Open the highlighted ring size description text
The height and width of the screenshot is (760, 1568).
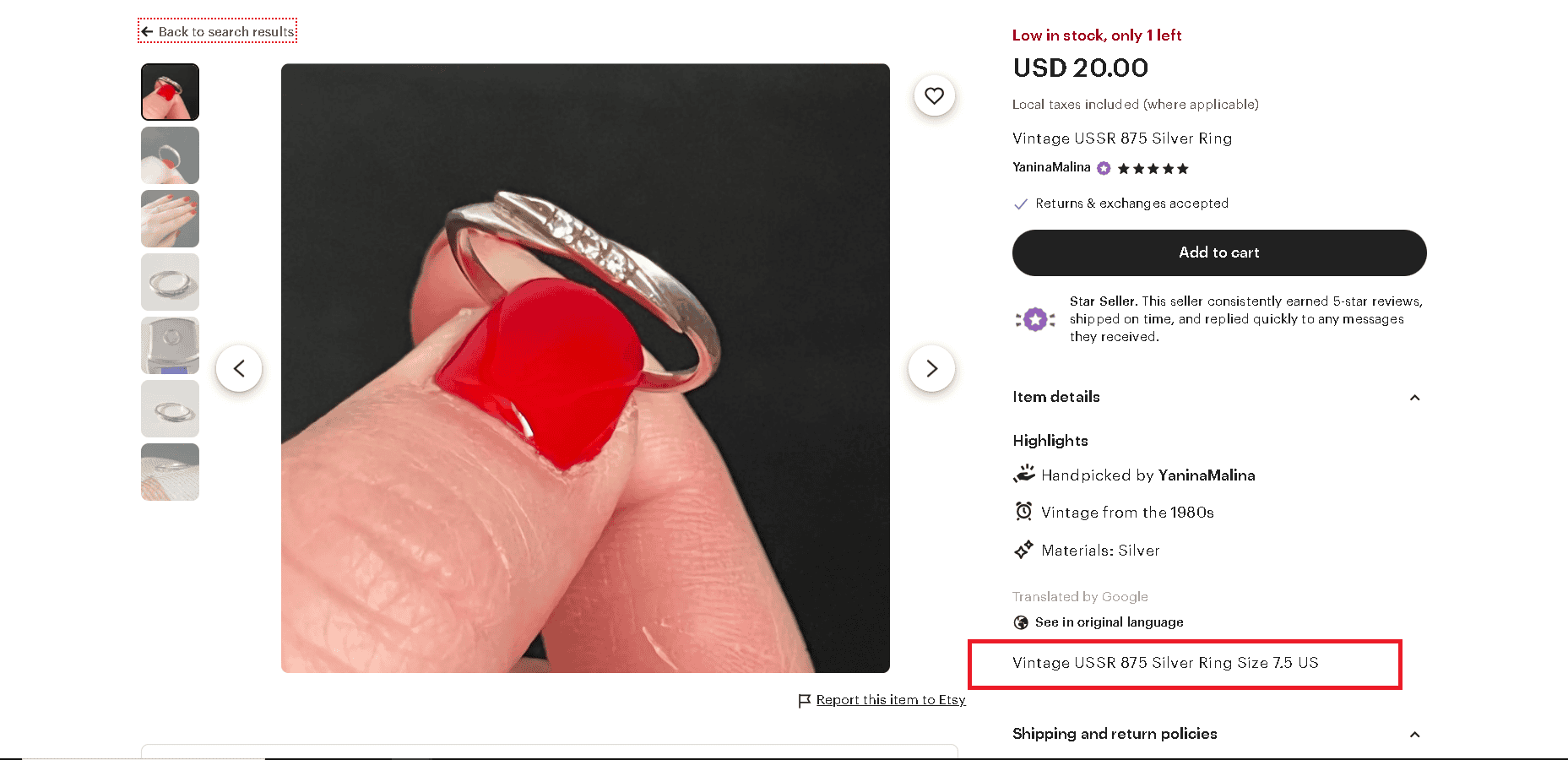coord(1165,664)
